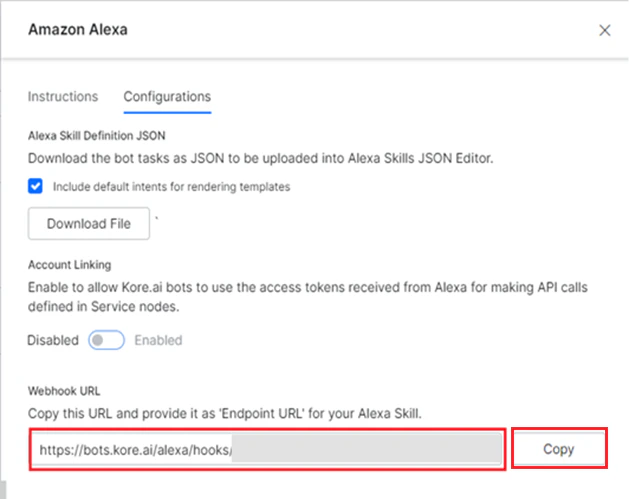This screenshot has height=499, width=629.
Task: Click the 'Copy this URL' instruction text
Action: tap(225, 414)
